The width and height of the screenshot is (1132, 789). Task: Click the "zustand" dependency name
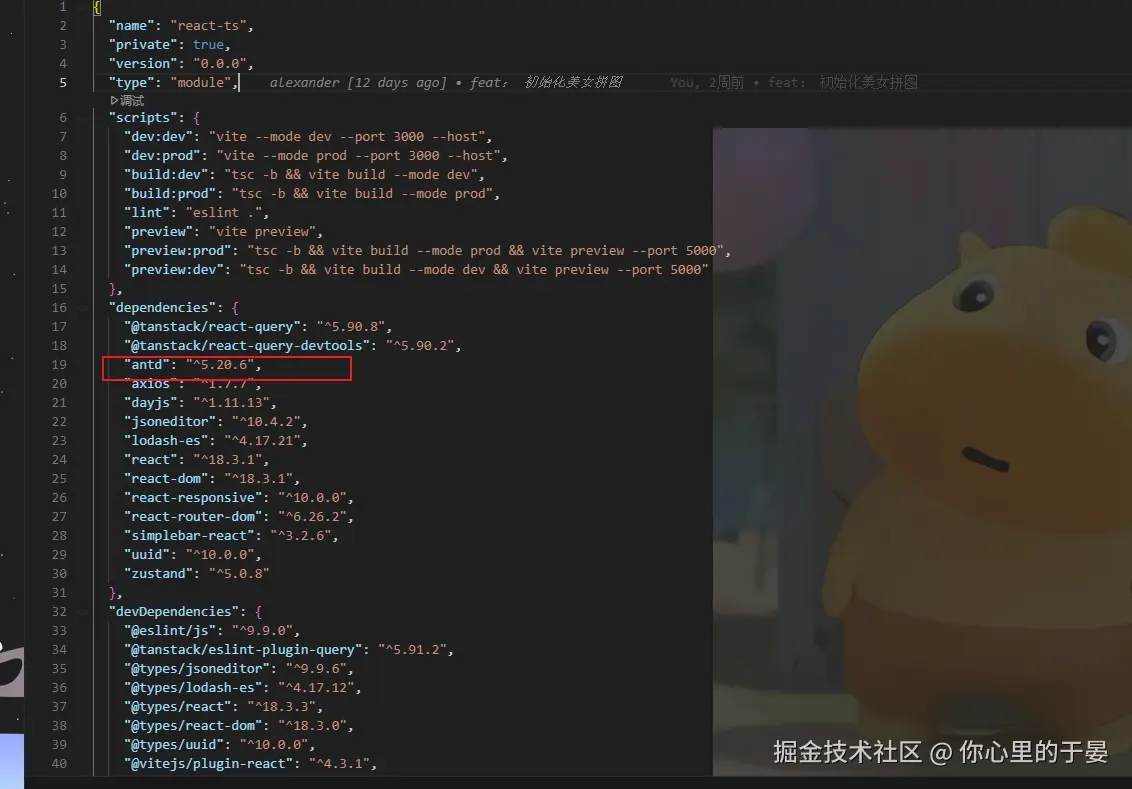(x=158, y=573)
